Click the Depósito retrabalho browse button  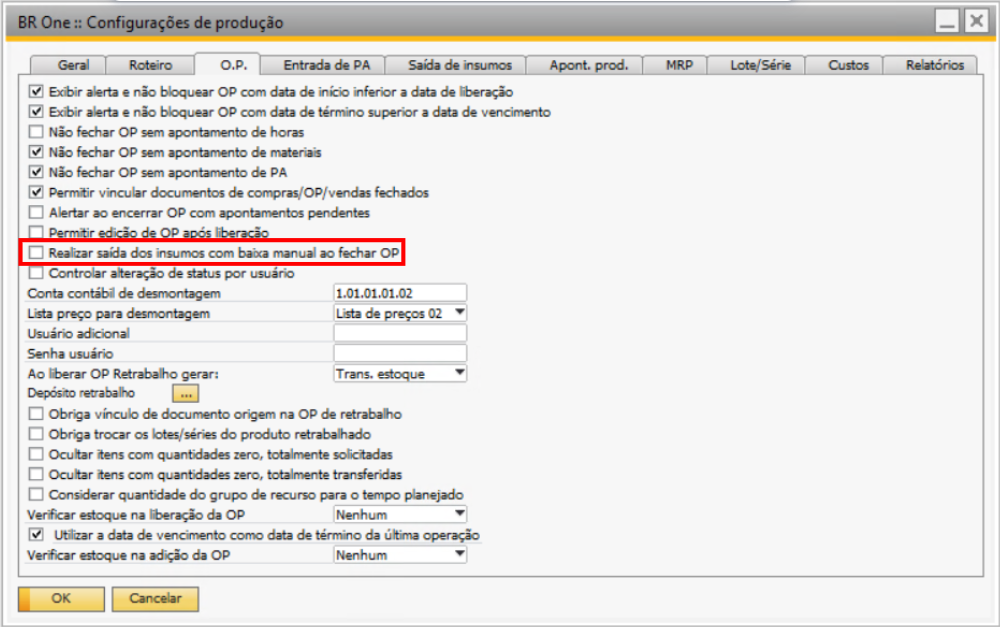point(186,394)
